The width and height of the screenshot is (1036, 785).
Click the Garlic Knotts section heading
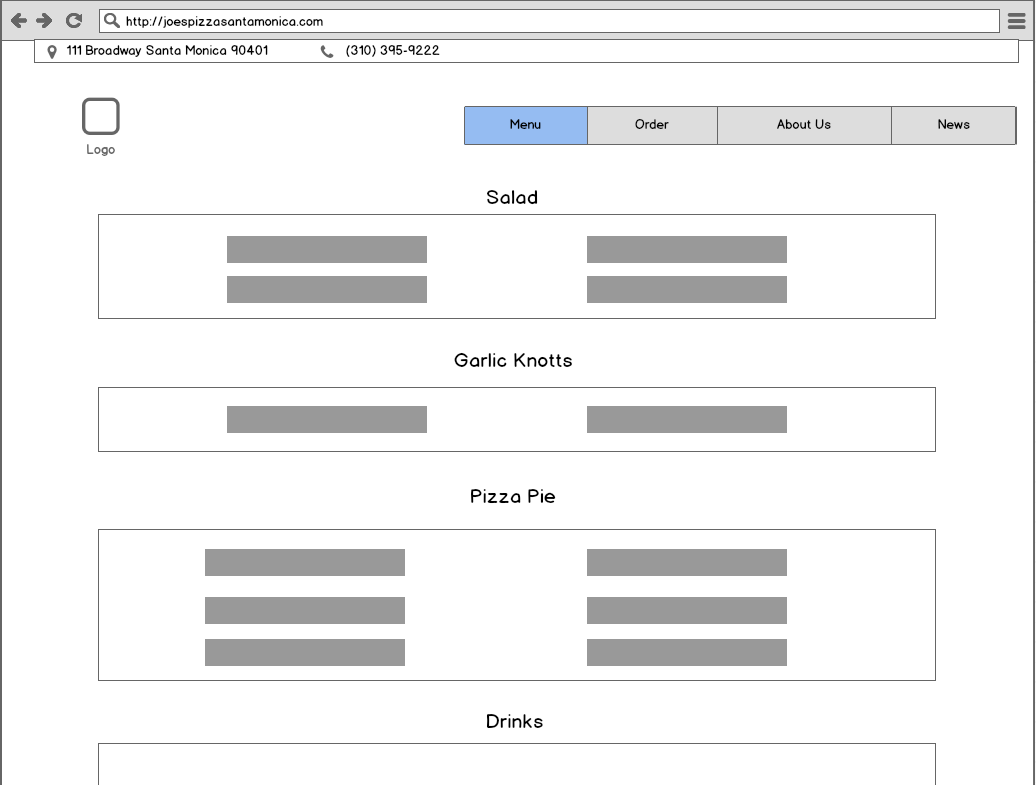click(513, 361)
